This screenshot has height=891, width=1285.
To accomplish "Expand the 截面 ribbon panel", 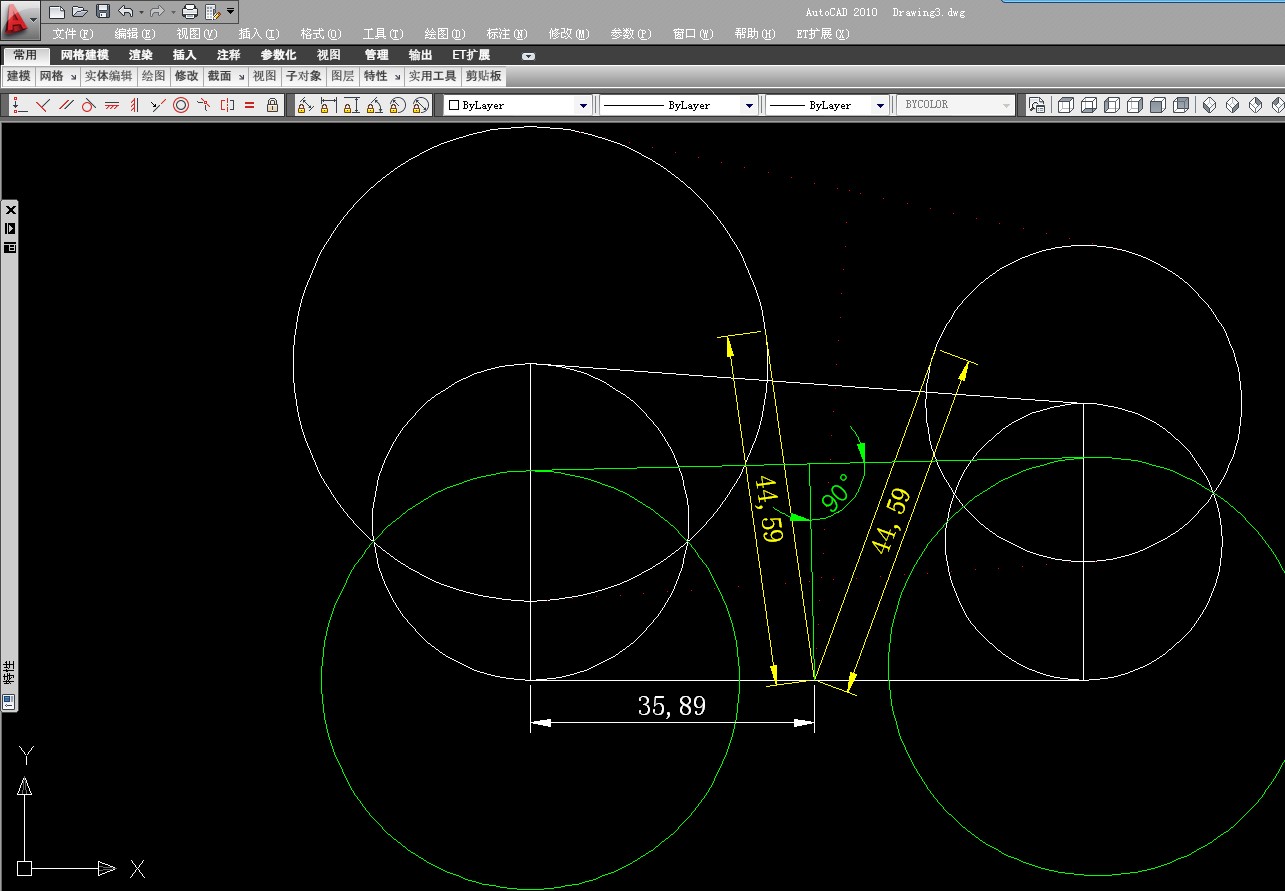I will click(x=225, y=76).
